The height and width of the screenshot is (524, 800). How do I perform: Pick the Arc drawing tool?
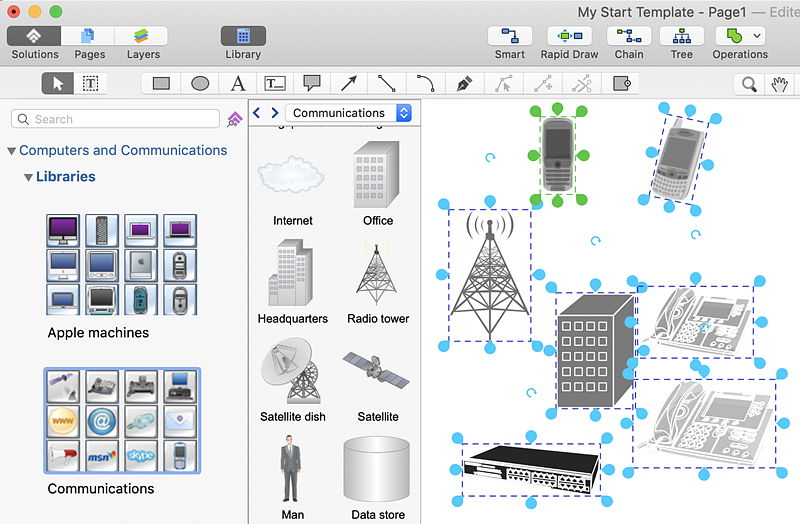tap(425, 84)
